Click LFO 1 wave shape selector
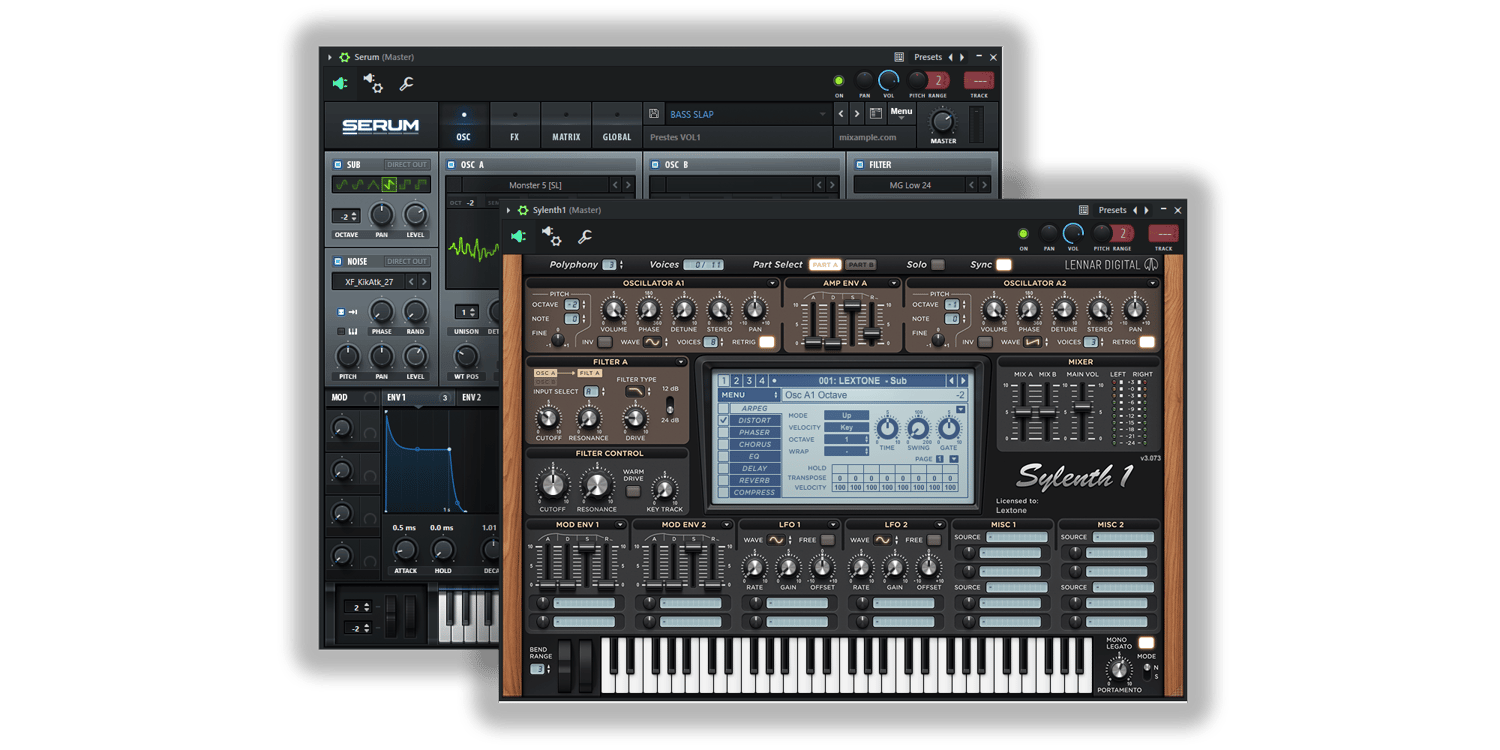Image resolution: width=1500 pixels, height=750 pixels. click(x=776, y=540)
